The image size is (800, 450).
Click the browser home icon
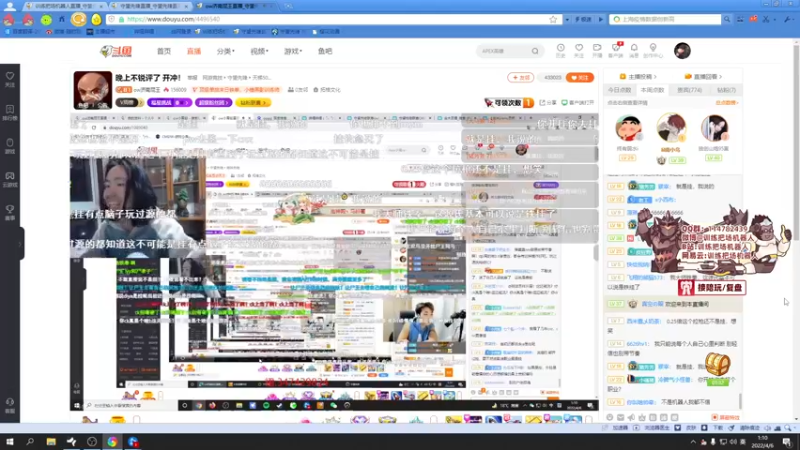(62, 19)
